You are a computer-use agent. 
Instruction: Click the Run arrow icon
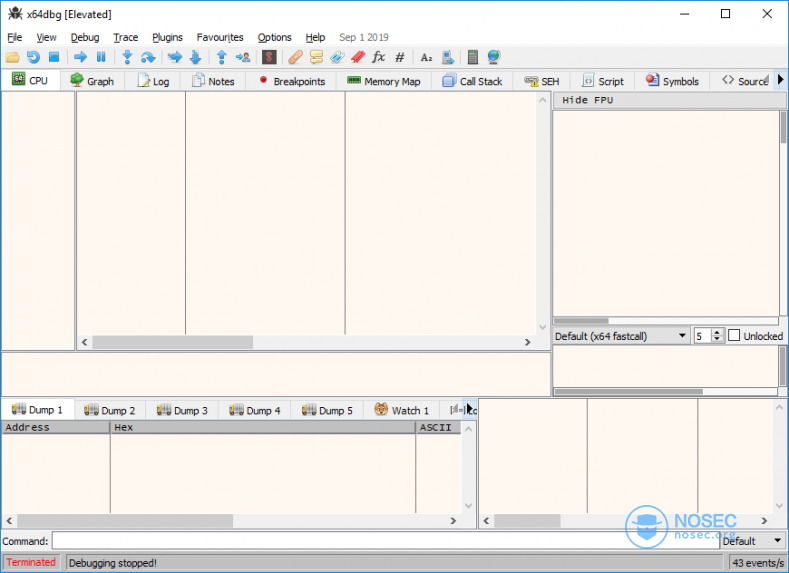[x=80, y=57]
